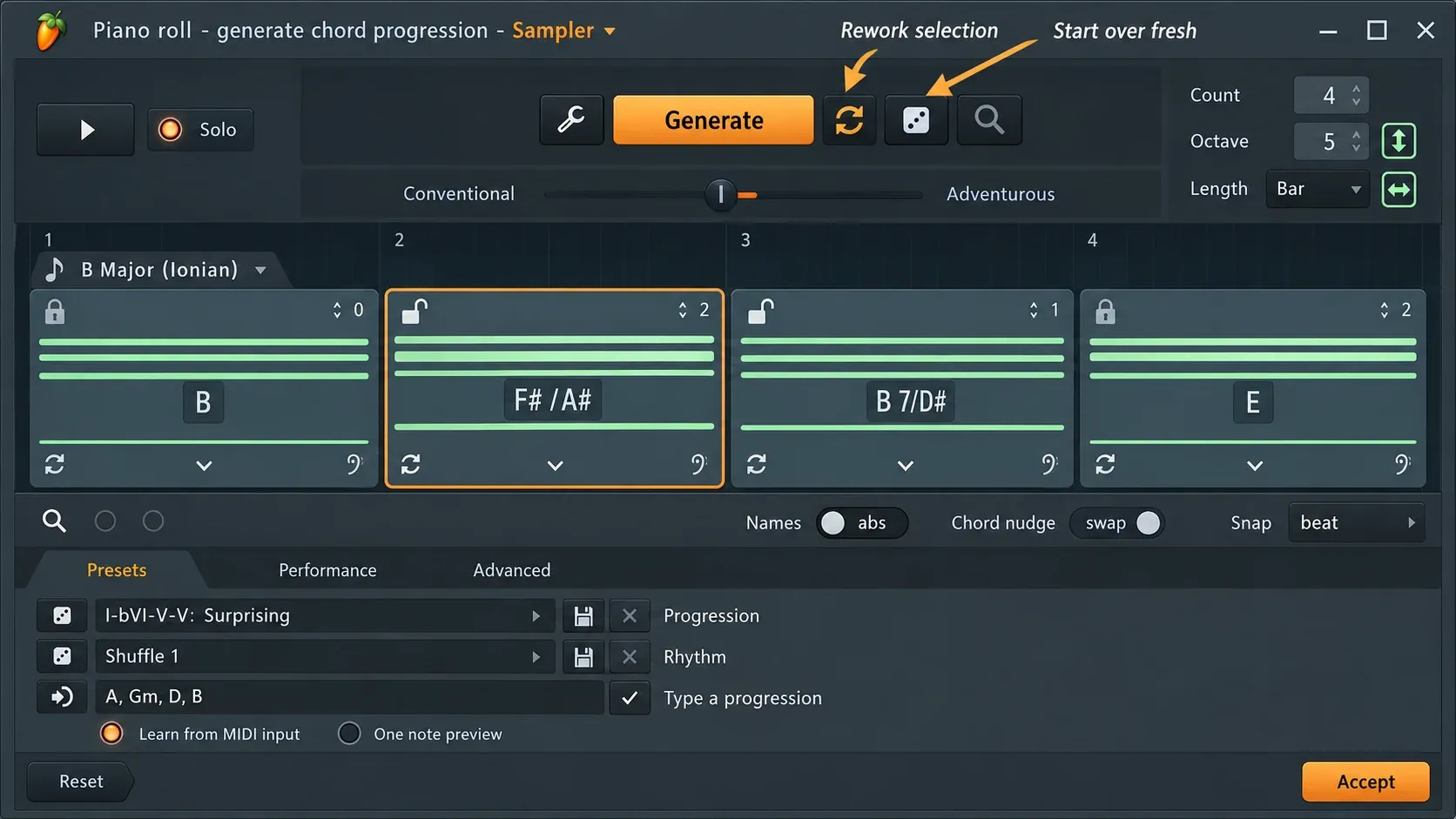Toggle the Solo button
Screen dimensions: 1456x819
[x=200, y=130]
